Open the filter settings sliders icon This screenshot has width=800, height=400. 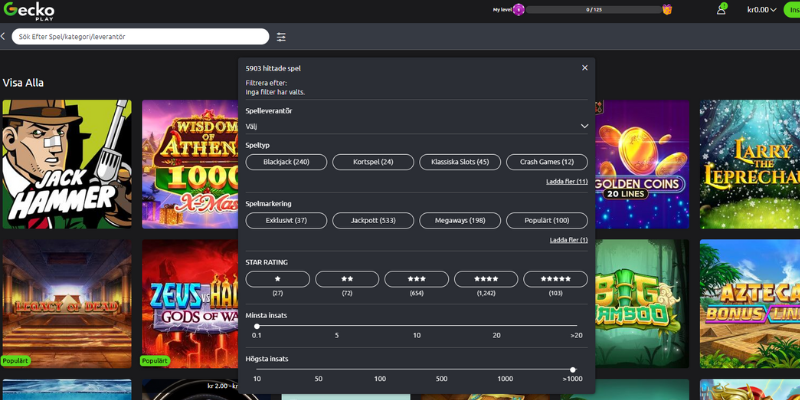281,37
